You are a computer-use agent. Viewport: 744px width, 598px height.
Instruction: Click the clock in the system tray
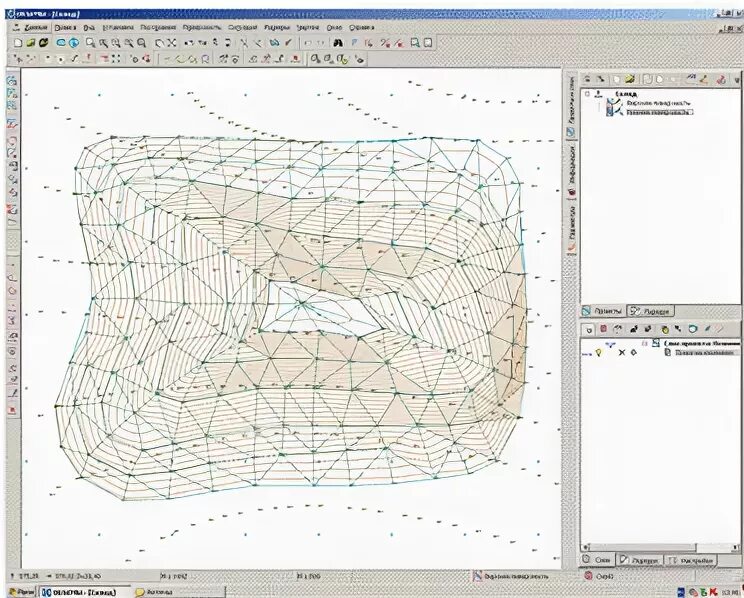click(x=730, y=592)
